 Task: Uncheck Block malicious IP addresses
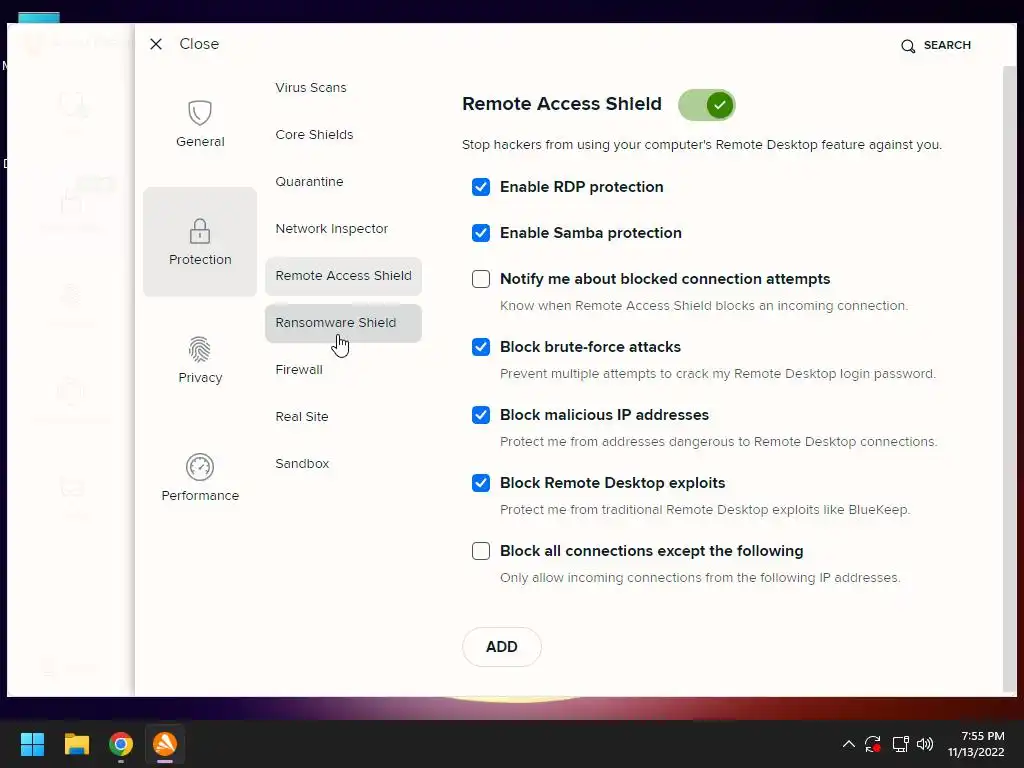[481, 415]
